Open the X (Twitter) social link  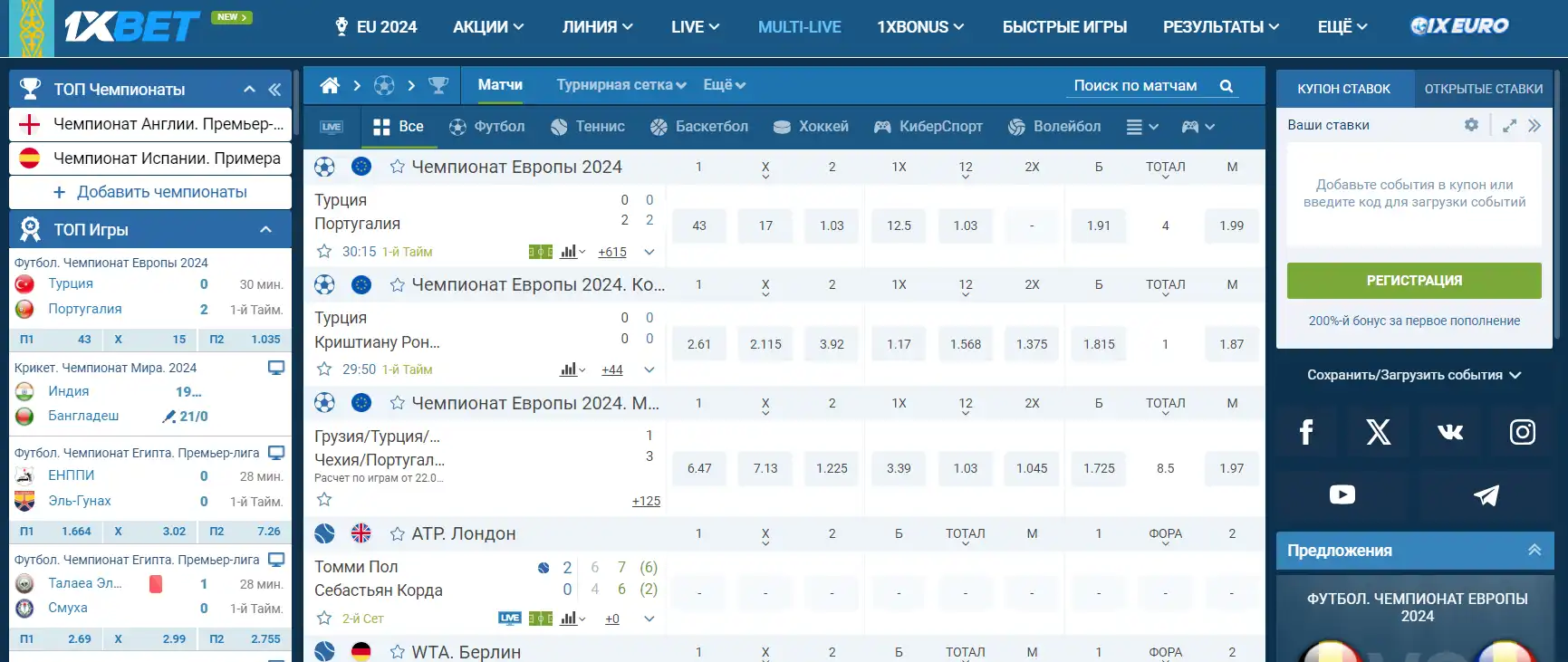1378,432
